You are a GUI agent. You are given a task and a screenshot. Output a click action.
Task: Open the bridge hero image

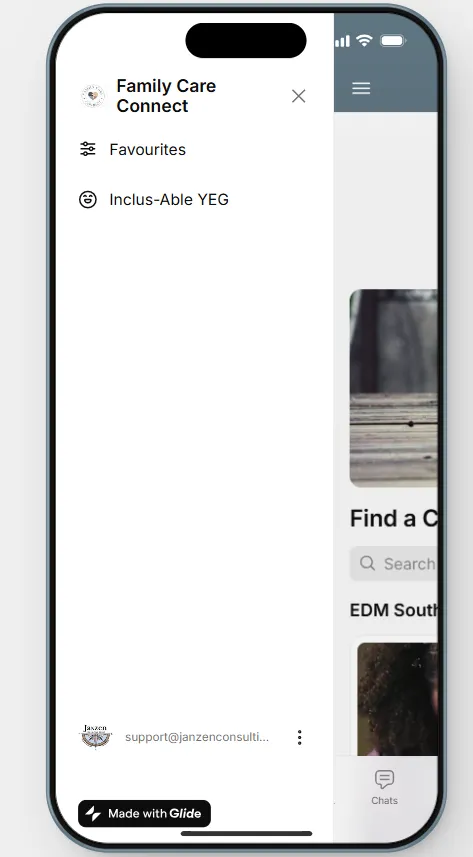tap(394, 388)
